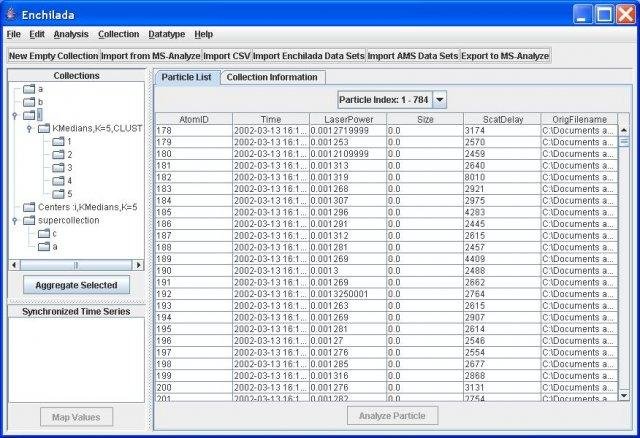Open the Particle Index 1 - 784 dropdown
Image resolution: width=640 pixels, height=438 pixels.
(440, 100)
